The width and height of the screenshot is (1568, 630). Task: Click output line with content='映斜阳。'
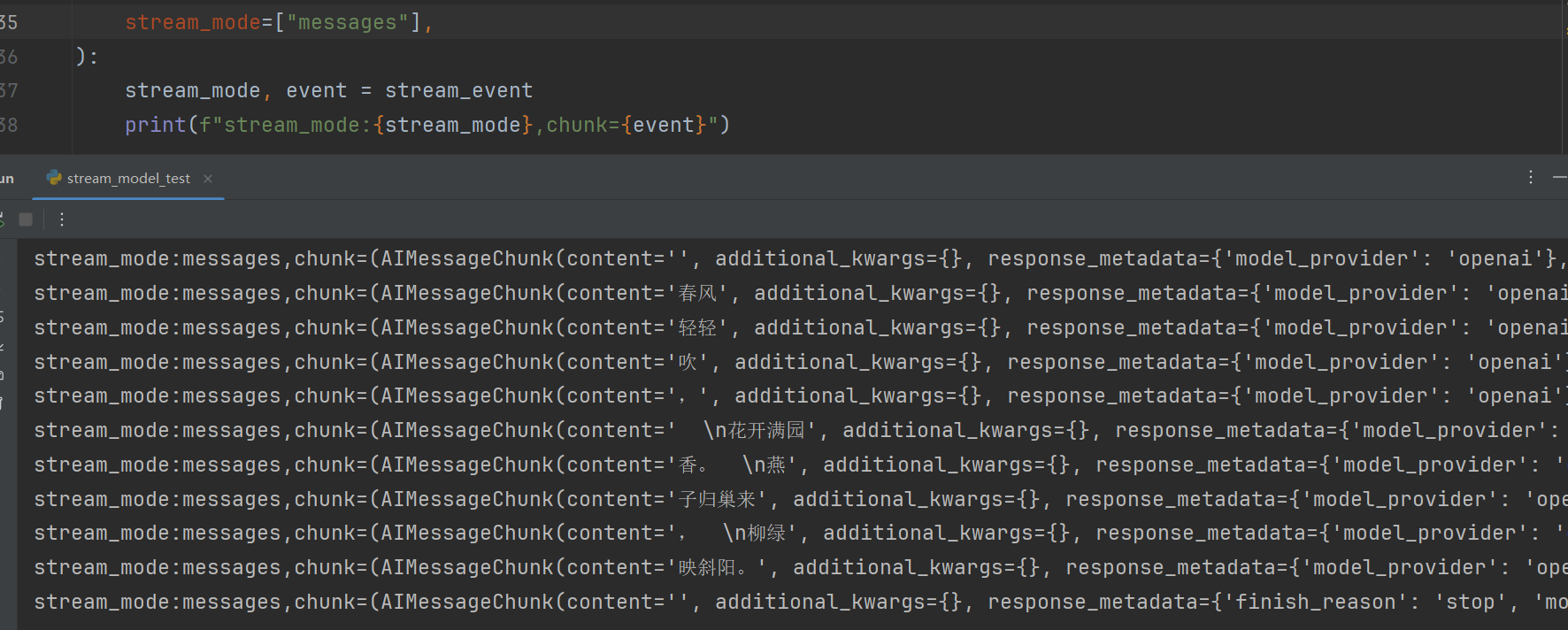click(x=800, y=567)
